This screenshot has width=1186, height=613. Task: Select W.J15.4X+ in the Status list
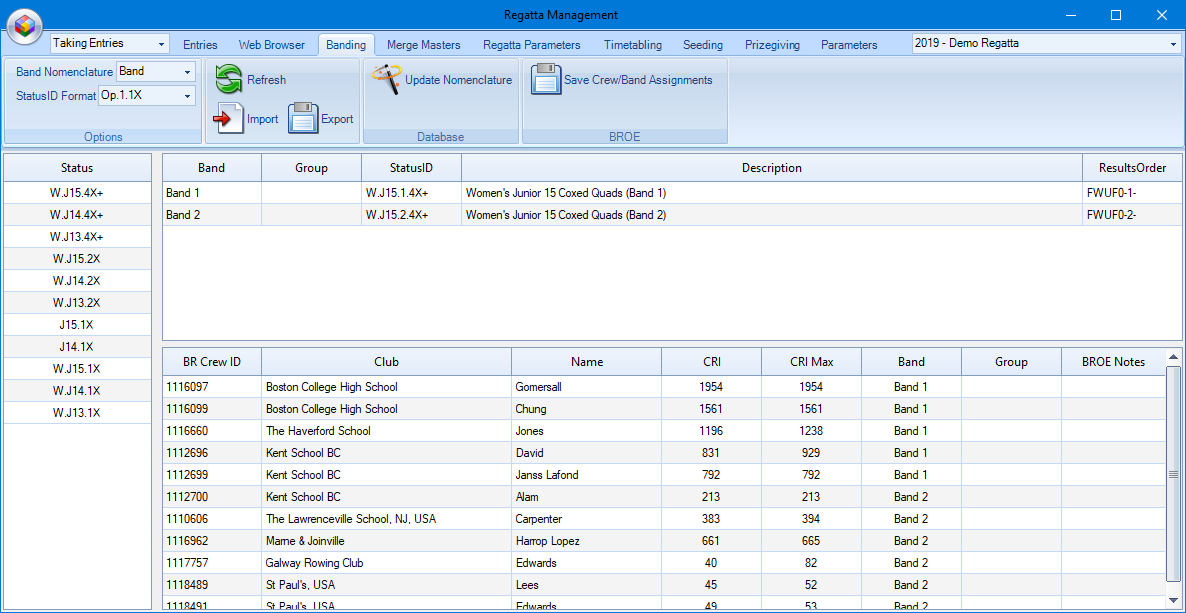77,190
